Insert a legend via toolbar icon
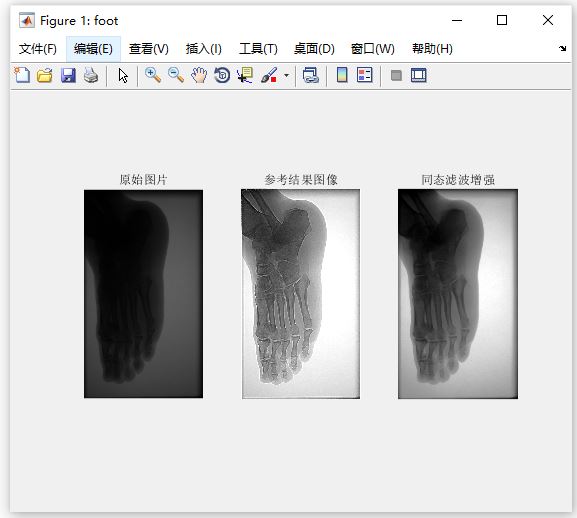577x518 pixels. [x=365, y=75]
